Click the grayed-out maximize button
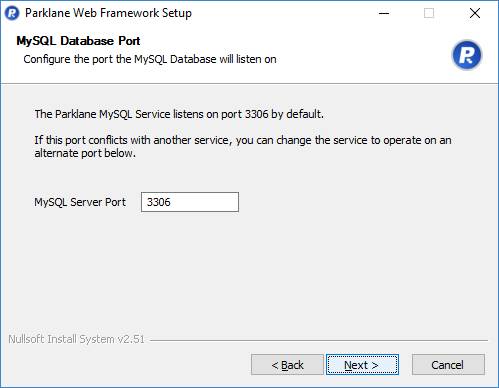The image size is (499, 388). coord(429,13)
